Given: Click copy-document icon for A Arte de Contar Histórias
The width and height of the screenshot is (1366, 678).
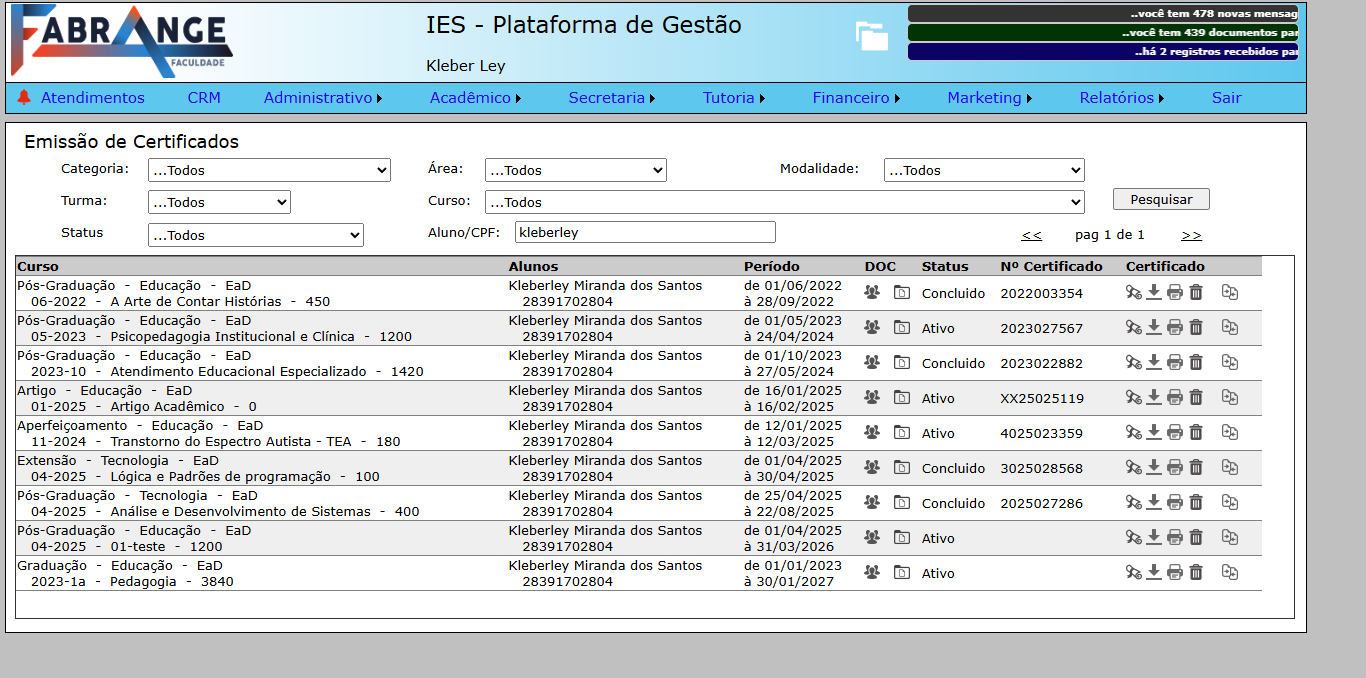Looking at the screenshot, I should [1230, 293].
